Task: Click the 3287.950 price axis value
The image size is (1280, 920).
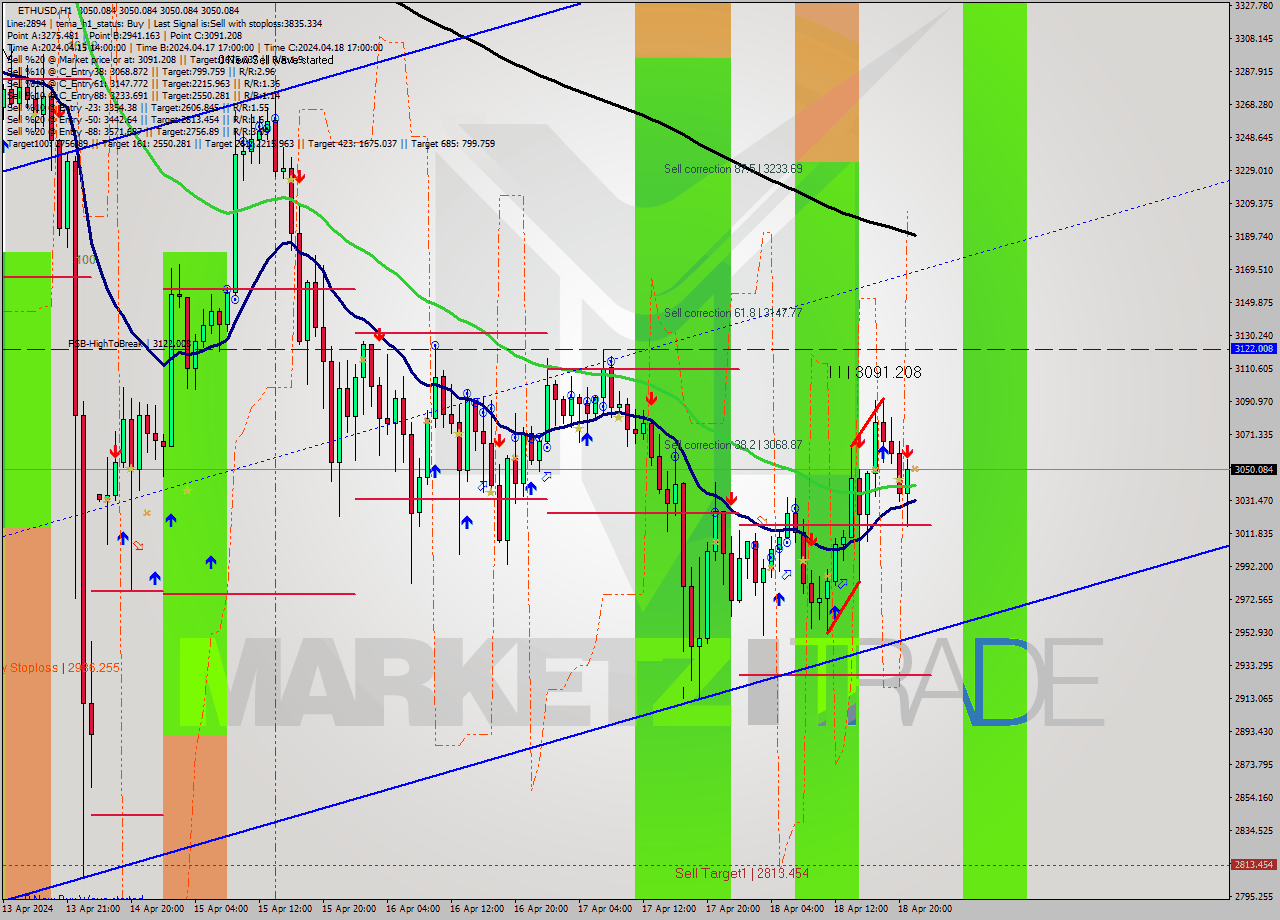Action: coord(1253,72)
